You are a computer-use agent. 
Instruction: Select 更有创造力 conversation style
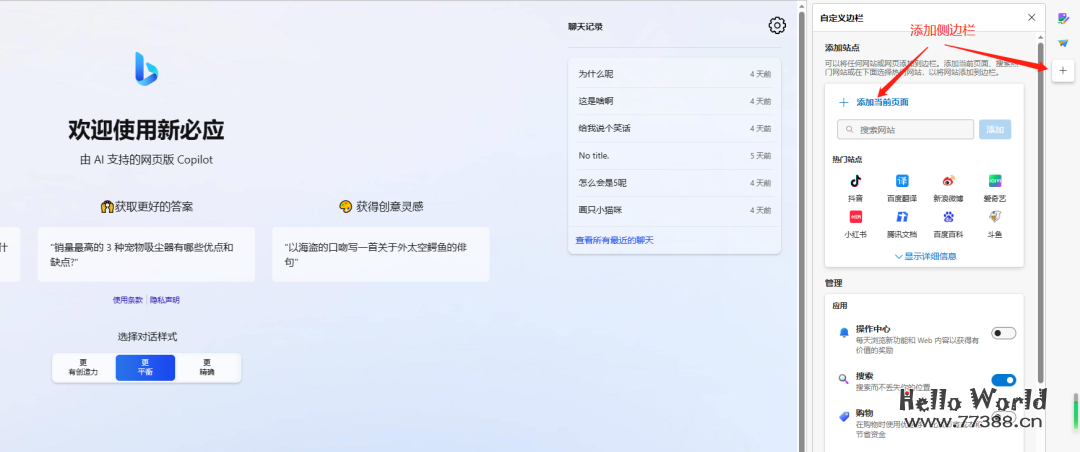(x=83, y=367)
